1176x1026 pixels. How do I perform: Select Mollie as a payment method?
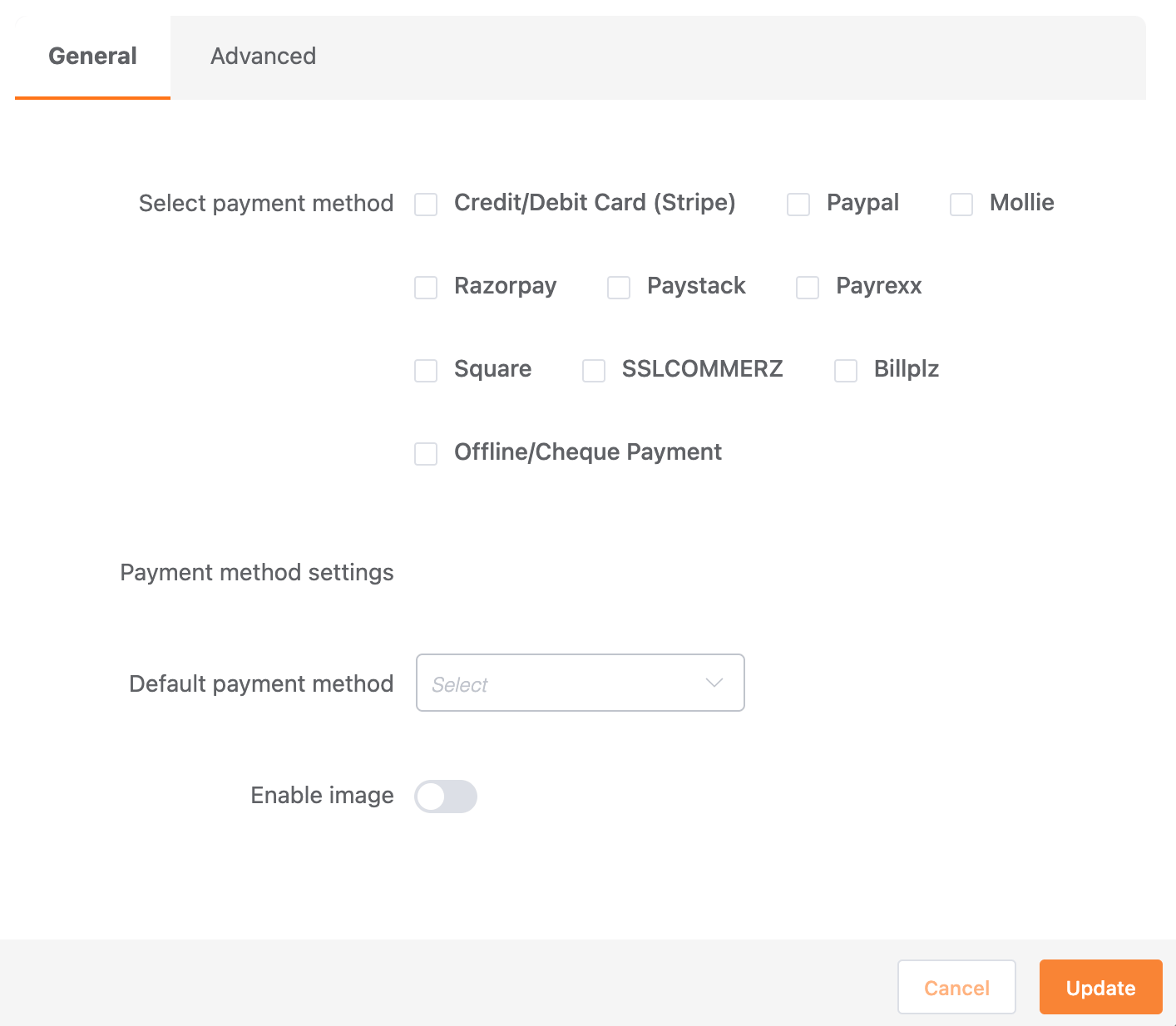tap(961, 205)
